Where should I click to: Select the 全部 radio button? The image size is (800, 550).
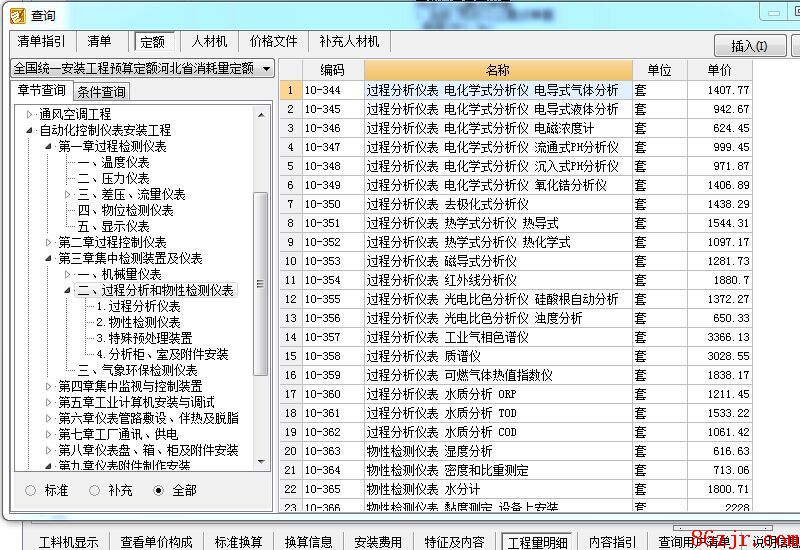point(158,490)
